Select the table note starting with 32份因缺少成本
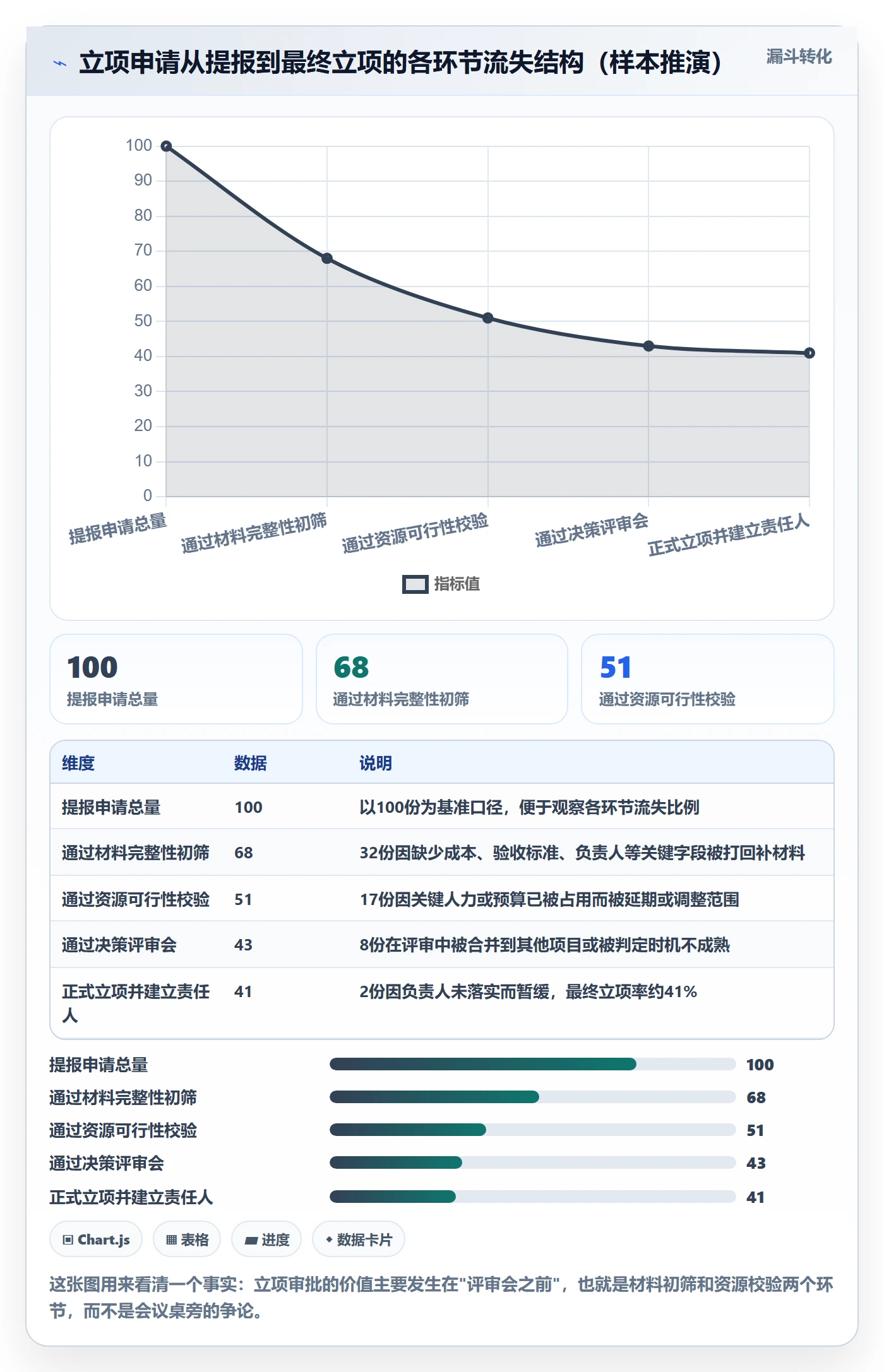Viewport: 884px width, 1372px height. pos(582,853)
